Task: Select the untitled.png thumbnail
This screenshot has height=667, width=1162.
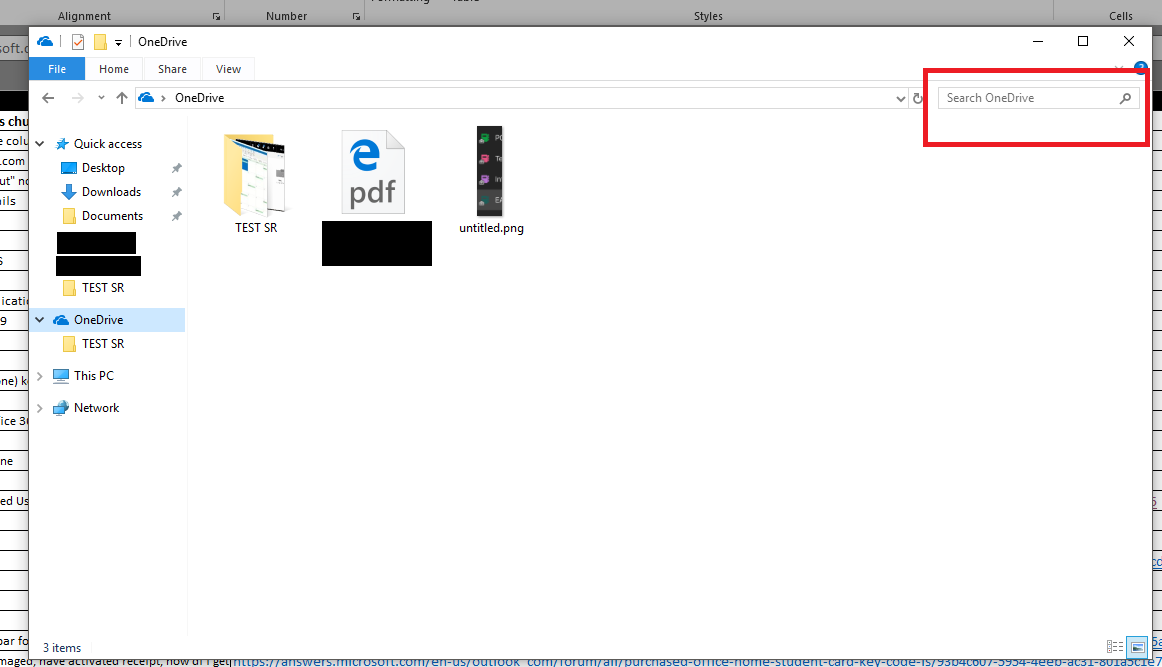Action: [x=489, y=171]
